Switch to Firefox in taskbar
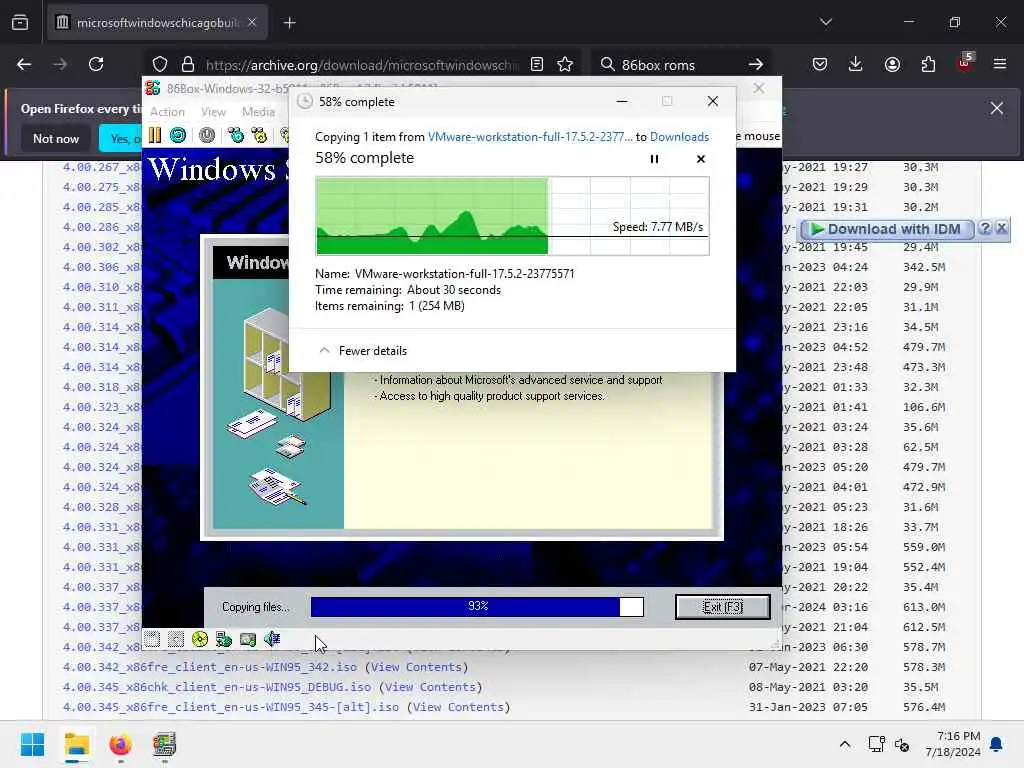 click(x=120, y=744)
